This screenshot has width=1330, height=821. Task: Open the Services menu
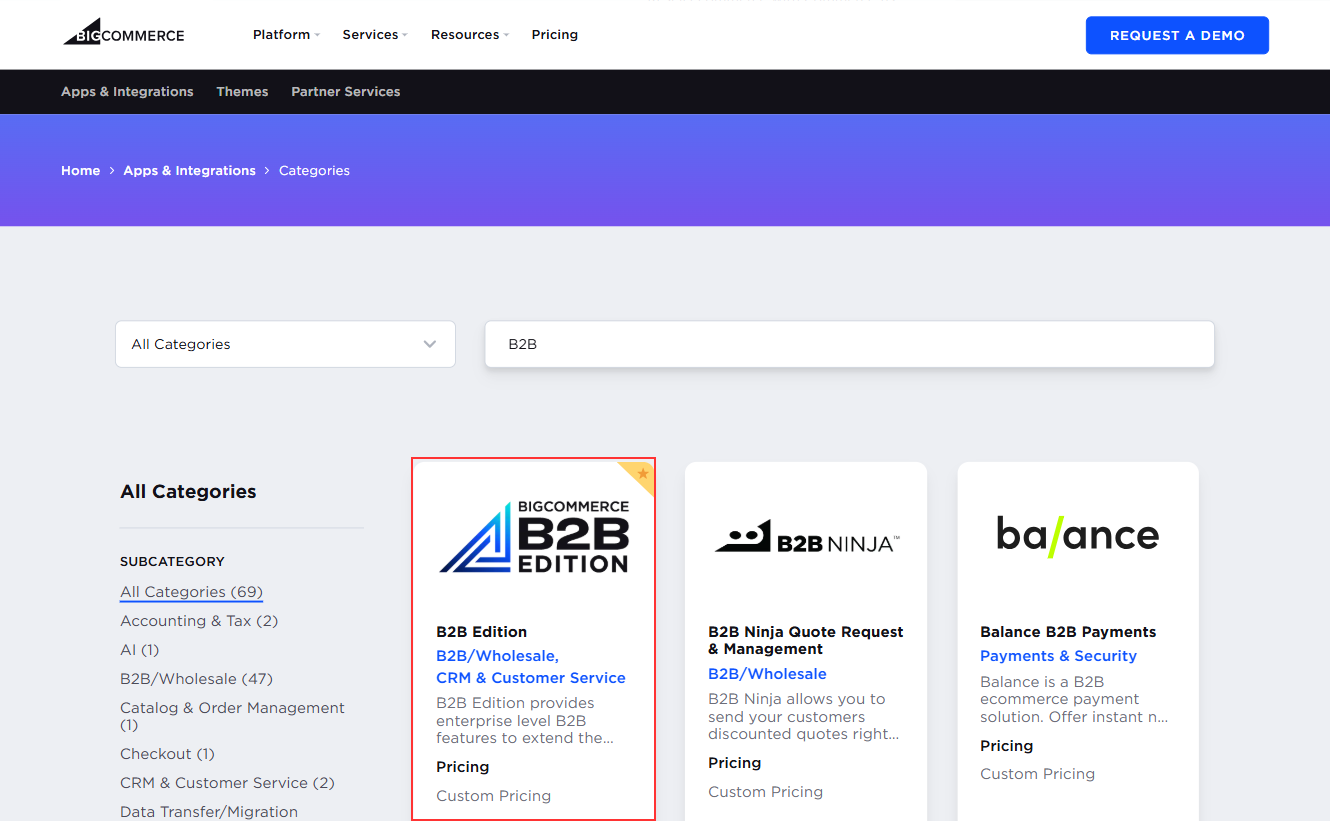pyautogui.click(x=375, y=34)
